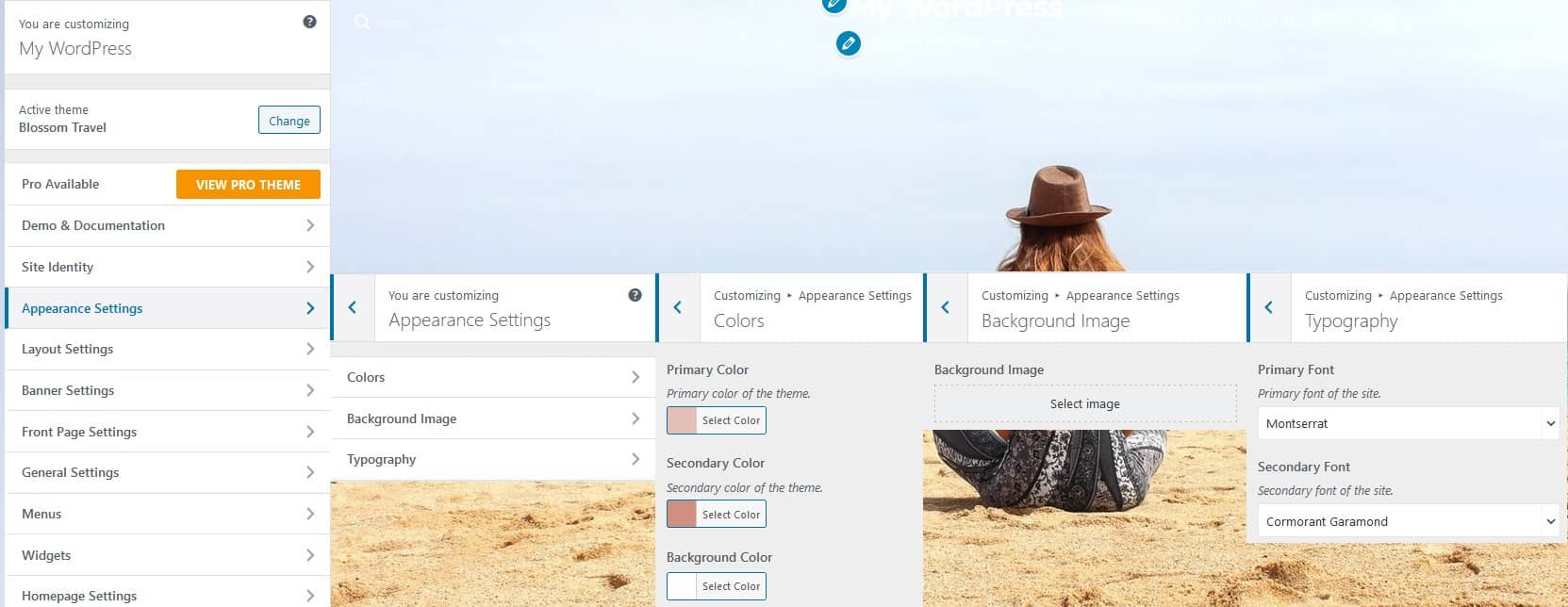
Task: Click Appearance Settings breadcrumb in Colors header
Action: coord(855,295)
